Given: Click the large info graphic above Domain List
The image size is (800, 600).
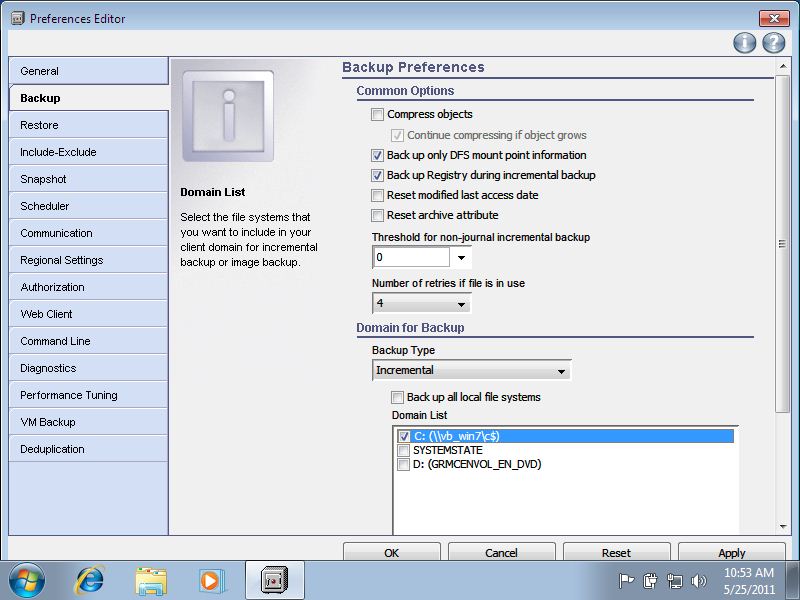Looking at the screenshot, I should (x=228, y=116).
